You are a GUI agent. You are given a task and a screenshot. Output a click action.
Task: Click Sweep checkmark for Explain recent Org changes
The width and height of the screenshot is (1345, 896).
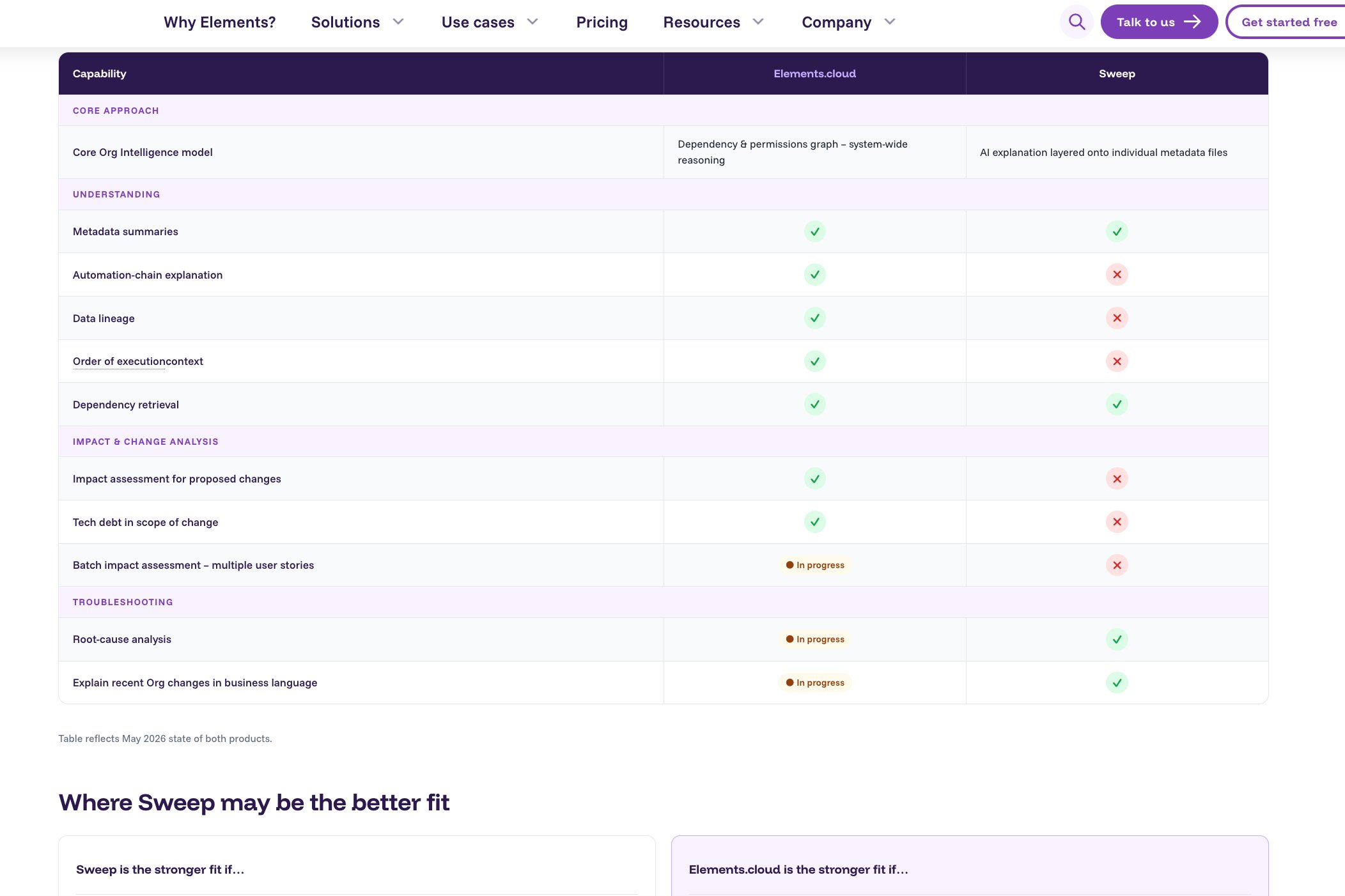coord(1117,683)
